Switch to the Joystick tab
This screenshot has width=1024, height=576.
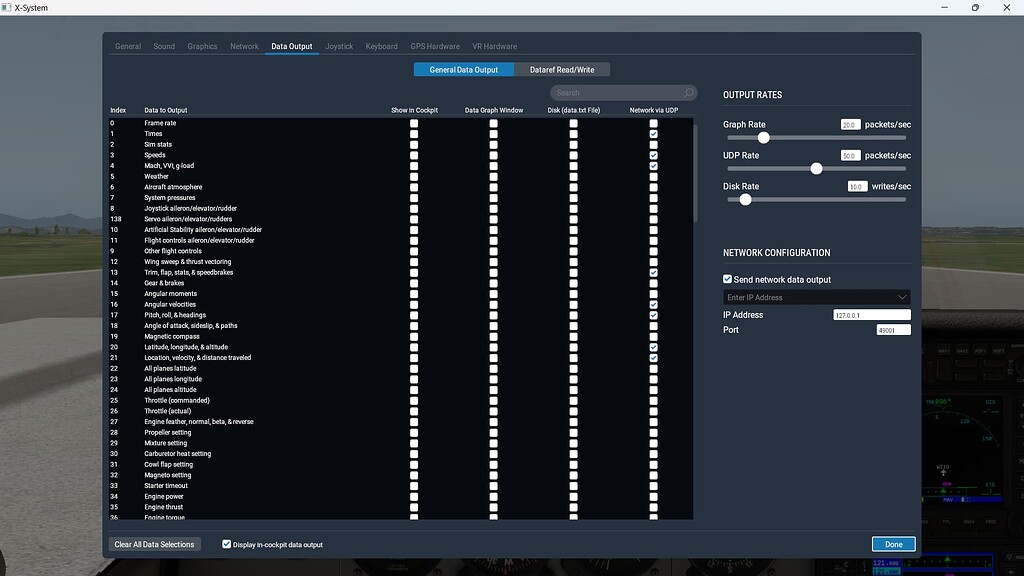339,46
